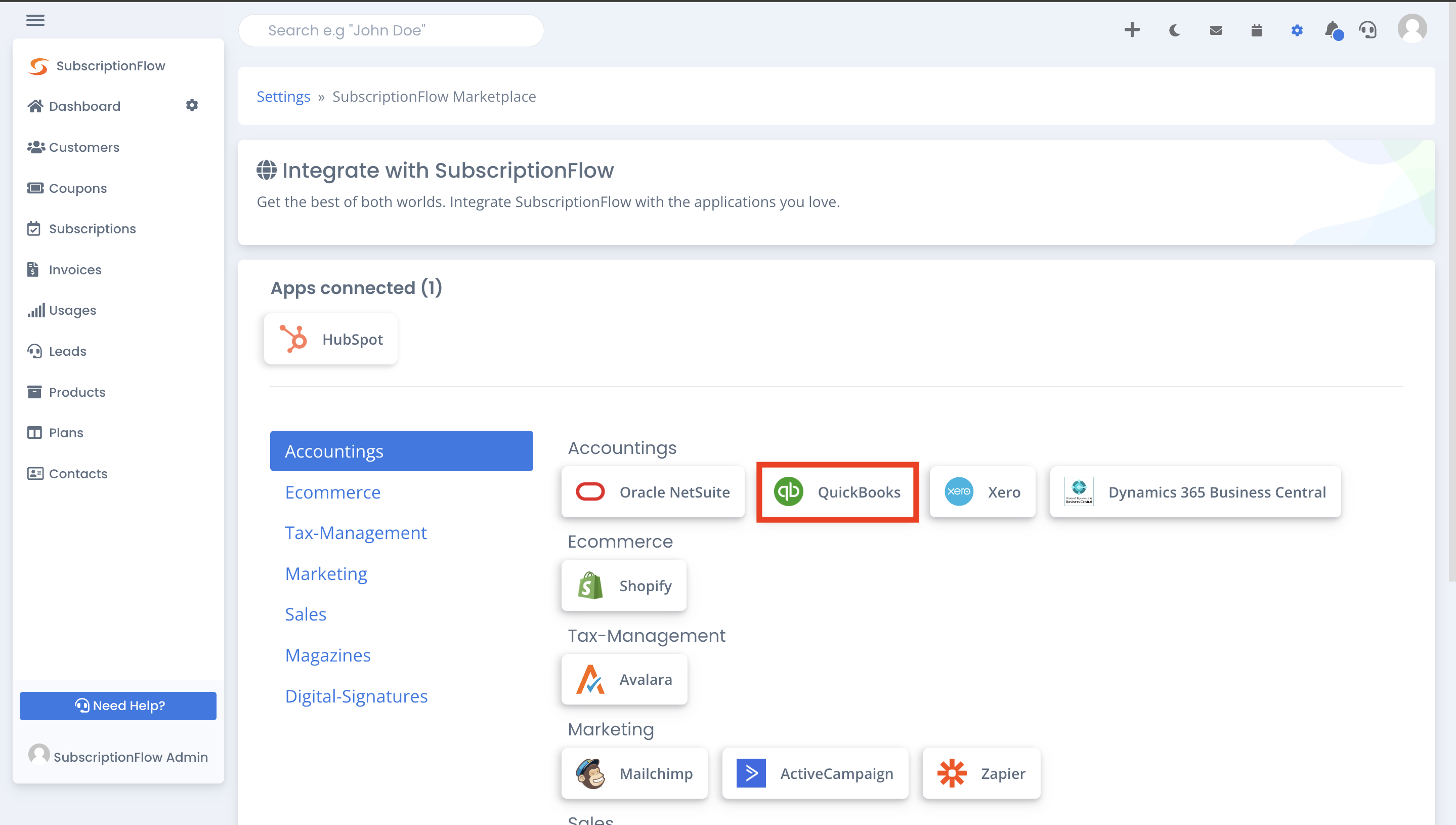Open settings gear in top bar
The height and width of the screenshot is (825, 1456).
(x=1297, y=30)
